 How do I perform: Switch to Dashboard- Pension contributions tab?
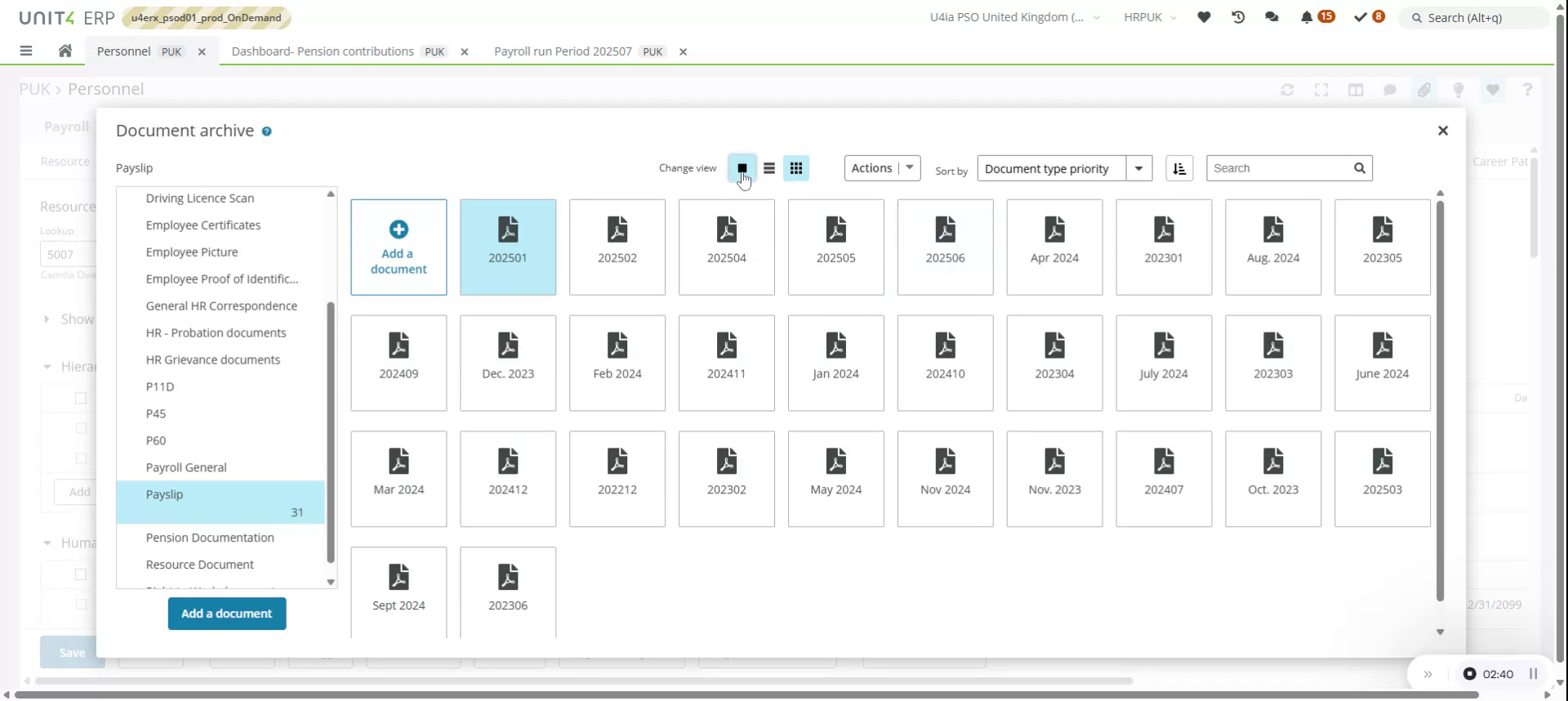[323, 51]
